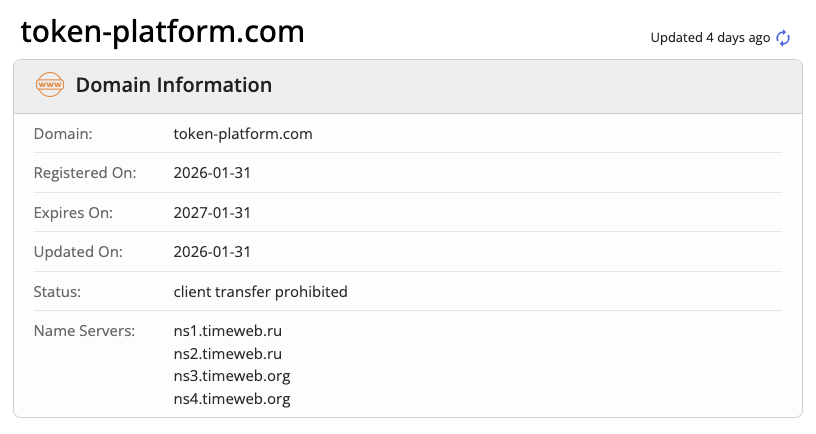
Task: Click the 'Updated On:' label
Action: point(78,252)
